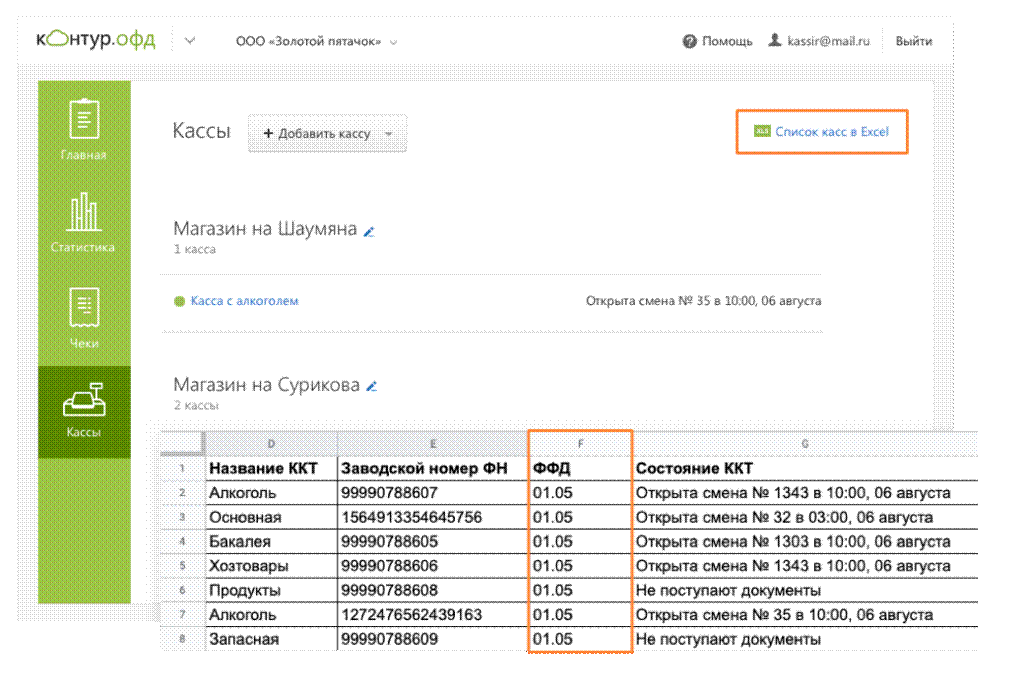Select the cell Запасная
The image size is (1024, 689).
tap(271, 639)
